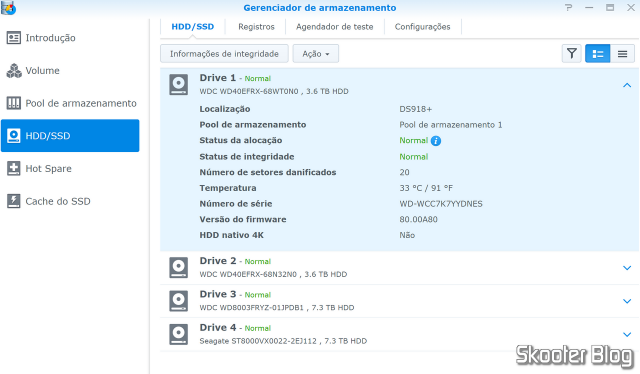This screenshot has height=374, width=640.
Task: Open the Introdução sidebar section
Action: 70,38
